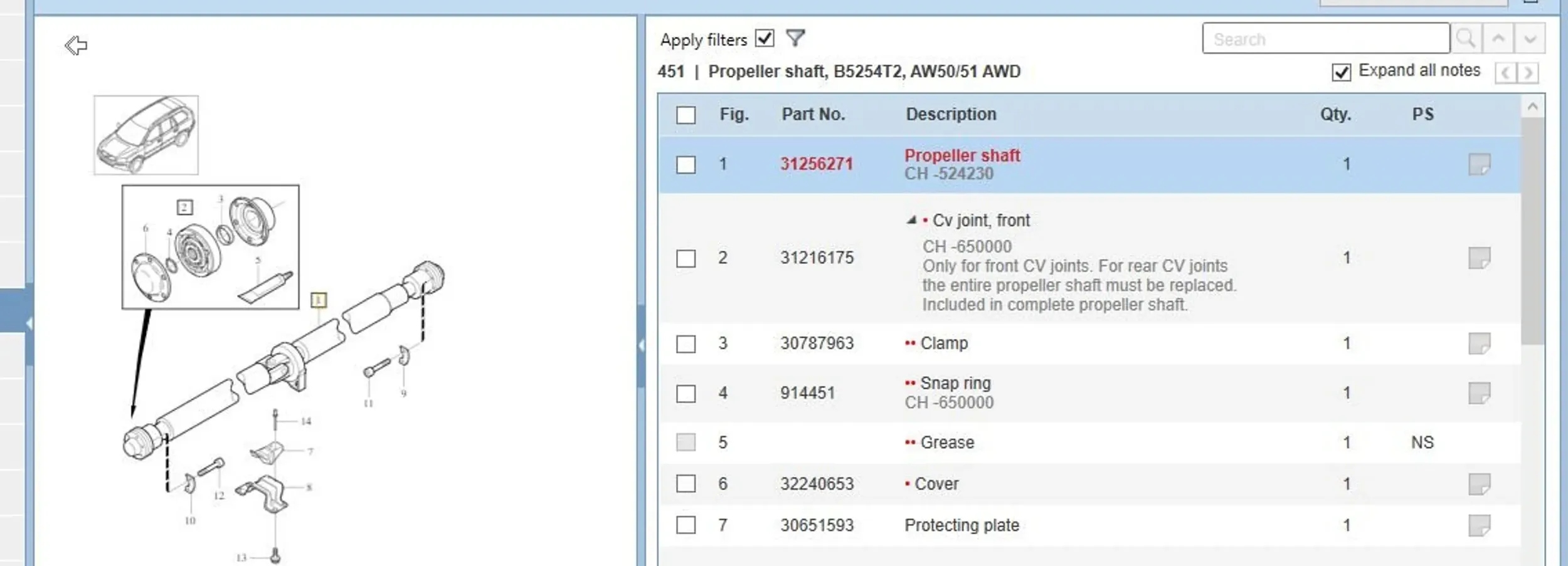The height and width of the screenshot is (566, 1568).
Task: Go to previous section arrow near Expand all notes
Action: click(x=1505, y=73)
